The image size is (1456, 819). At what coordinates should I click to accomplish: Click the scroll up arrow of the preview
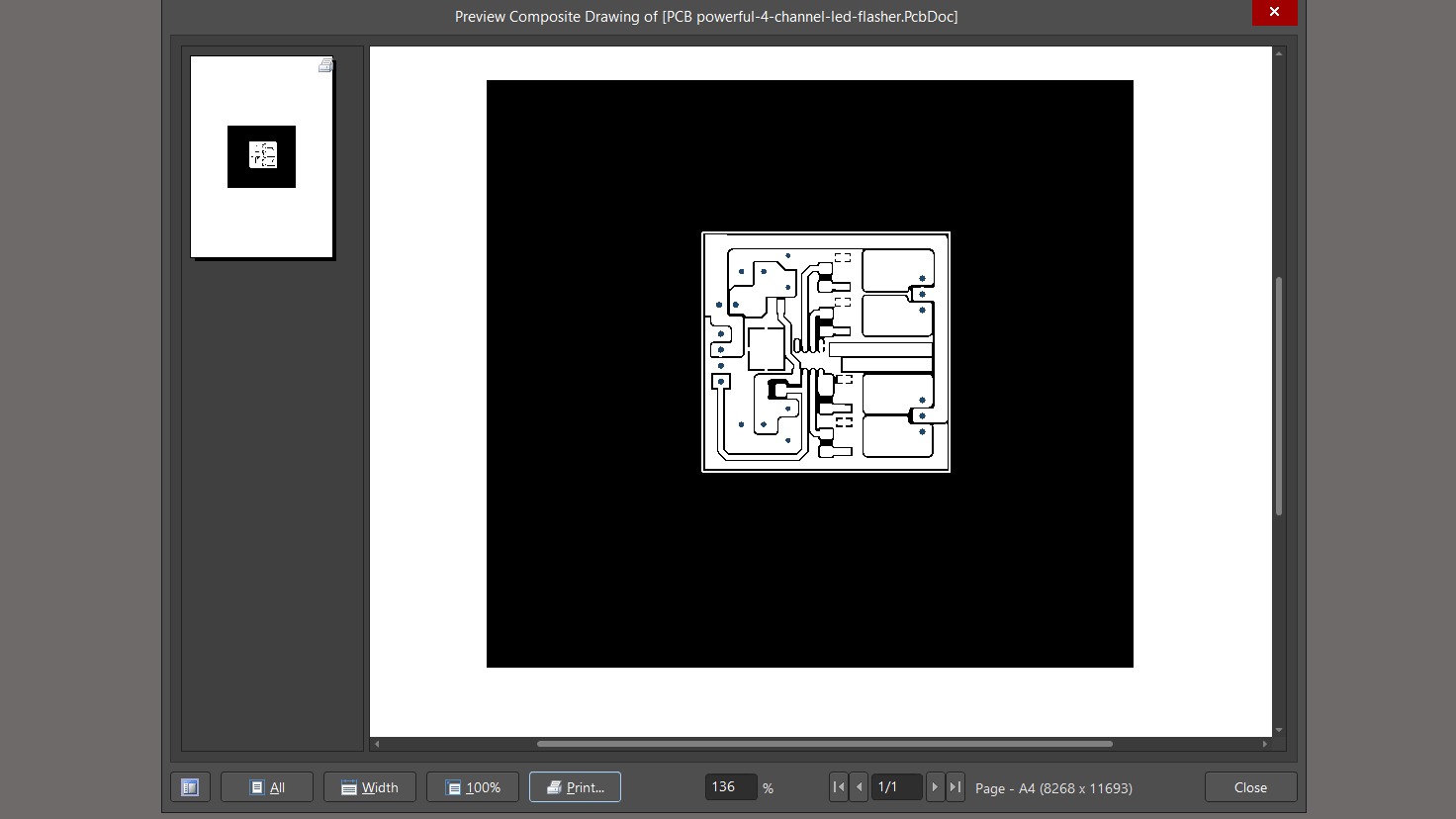click(1279, 53)
